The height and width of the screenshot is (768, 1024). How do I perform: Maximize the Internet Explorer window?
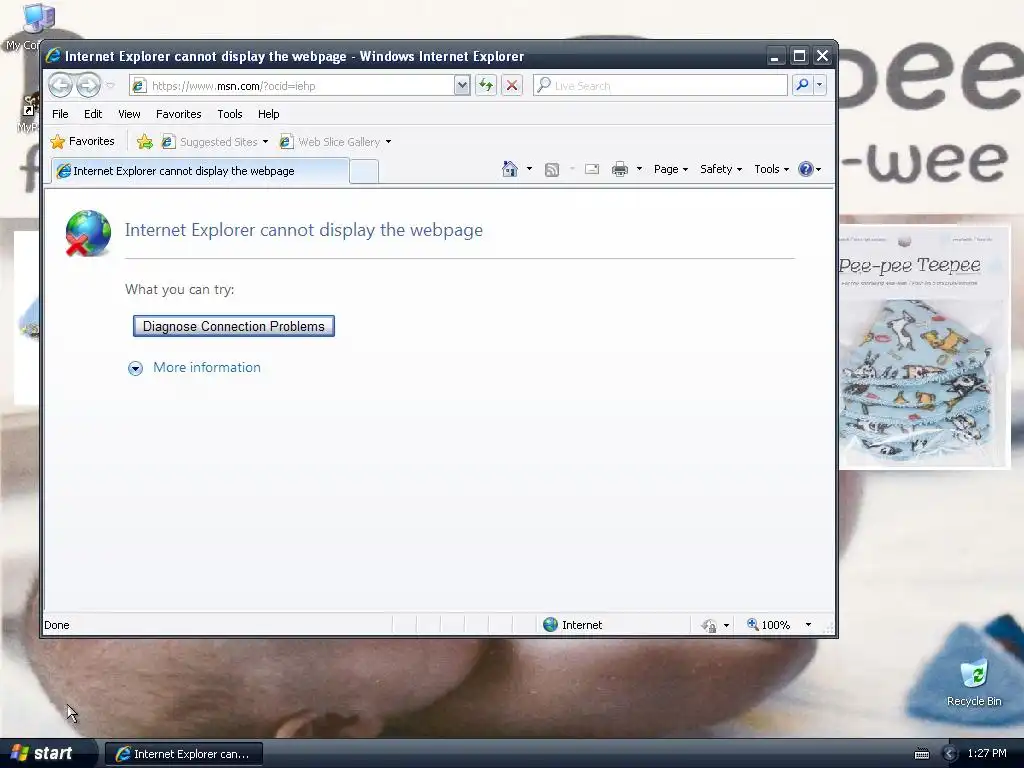[799, 56]
